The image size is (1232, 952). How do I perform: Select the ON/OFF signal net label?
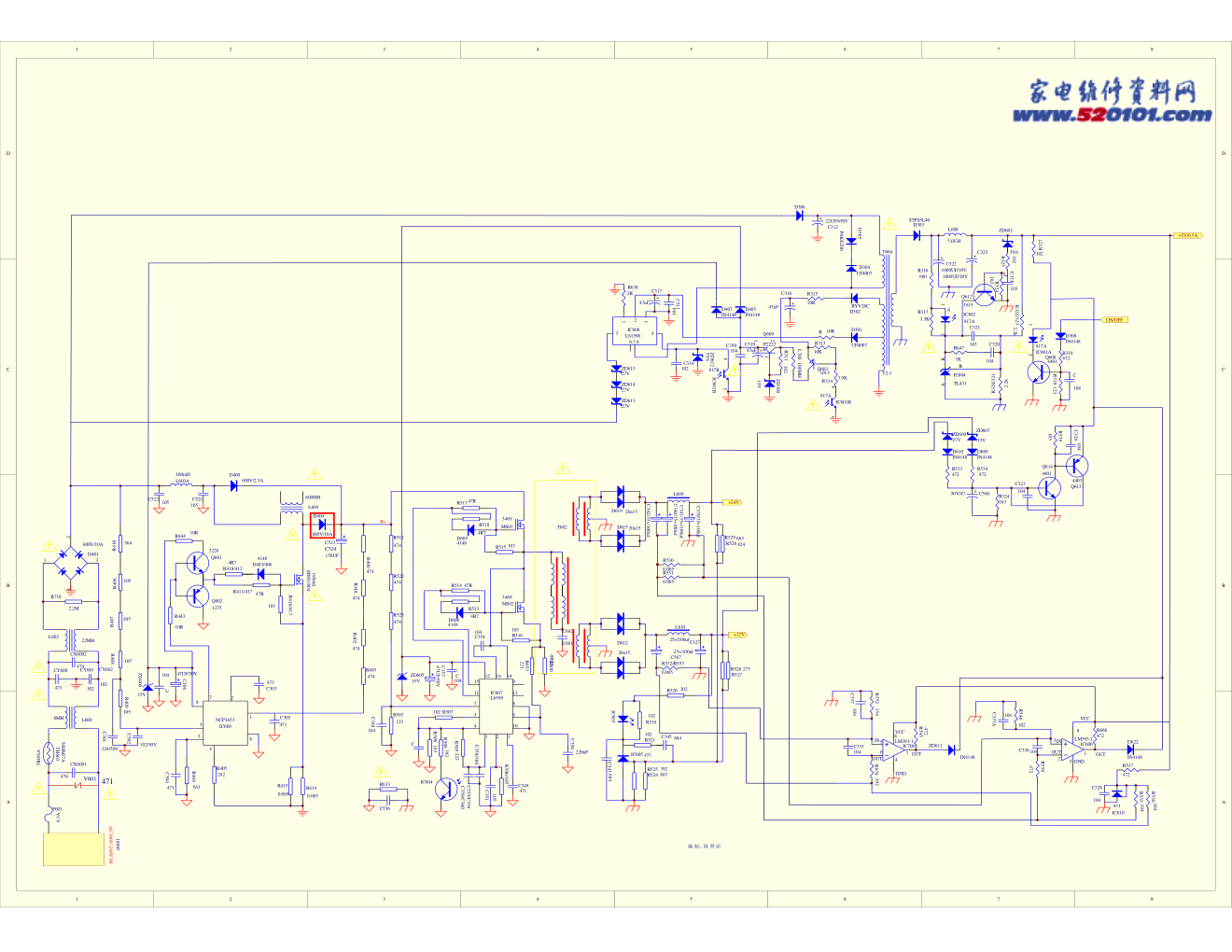1113,319
